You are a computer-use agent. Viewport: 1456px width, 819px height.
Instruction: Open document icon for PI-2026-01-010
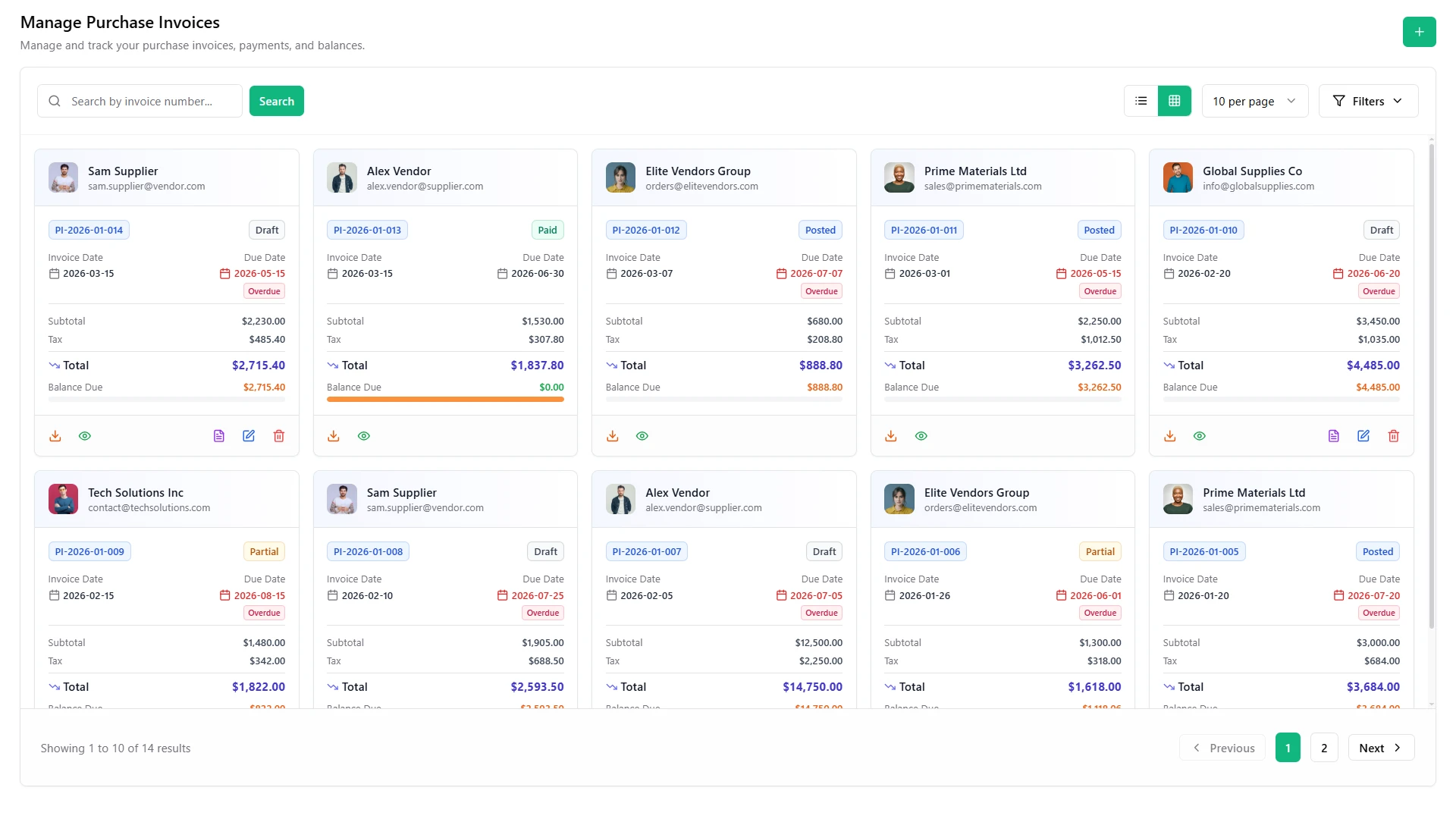click(1334, 436)
